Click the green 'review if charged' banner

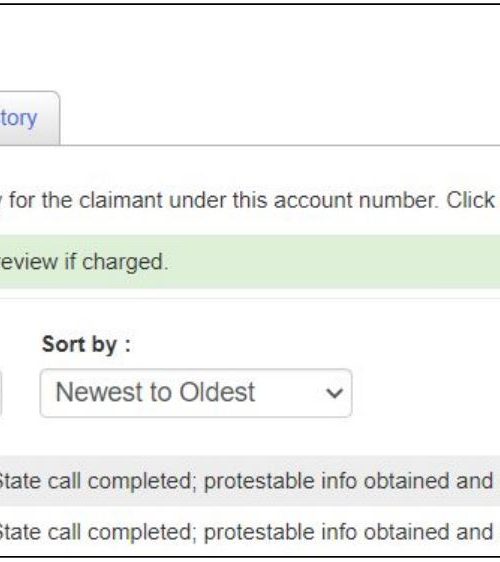pyautogui.click(x=250, y=262)
